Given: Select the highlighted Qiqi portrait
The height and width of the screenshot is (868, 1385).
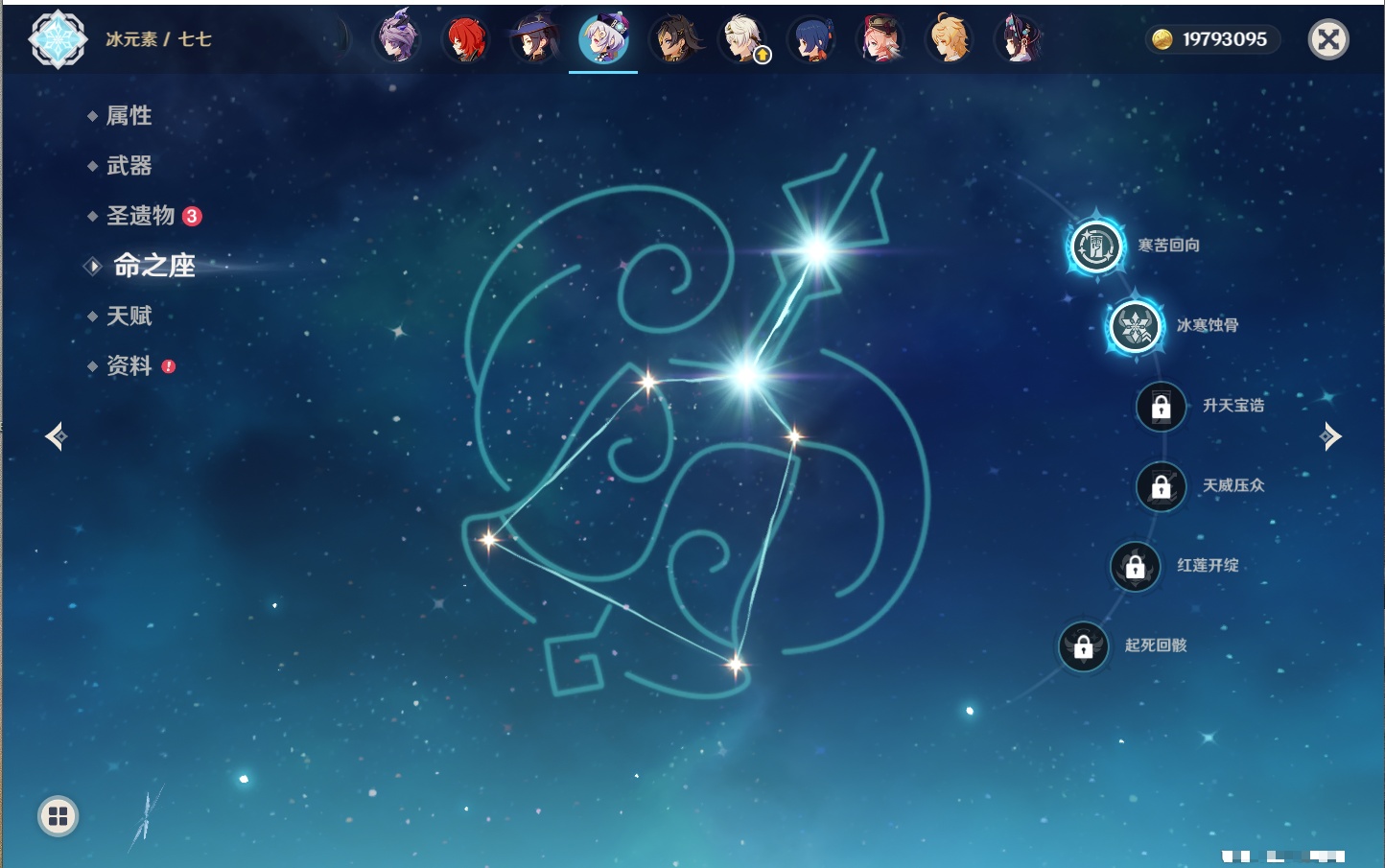Looking at the screenshot, I should point(603,39).
